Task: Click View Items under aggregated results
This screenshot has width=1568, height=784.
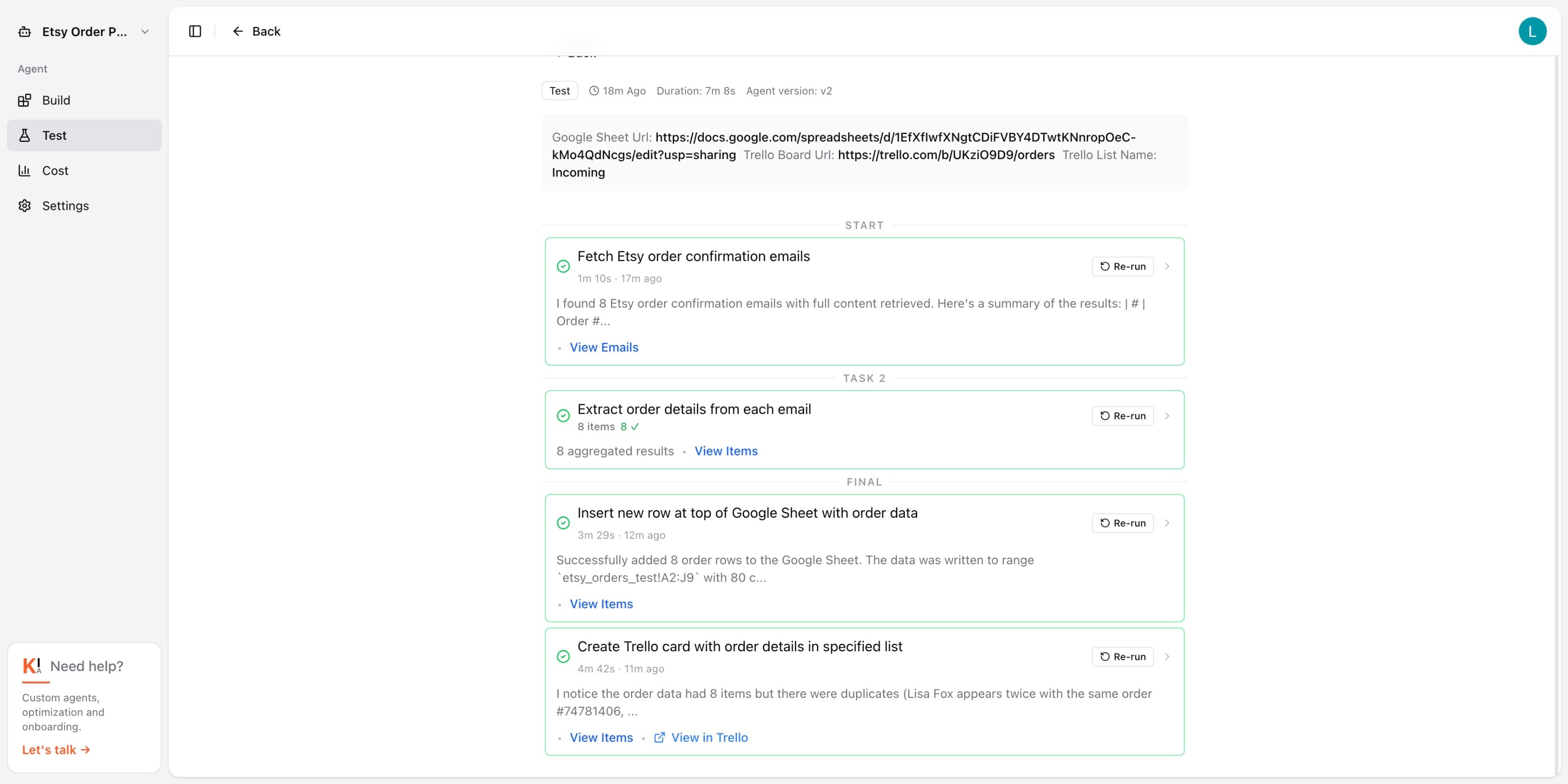Action: pyautogui.click(x=726, y=450)
